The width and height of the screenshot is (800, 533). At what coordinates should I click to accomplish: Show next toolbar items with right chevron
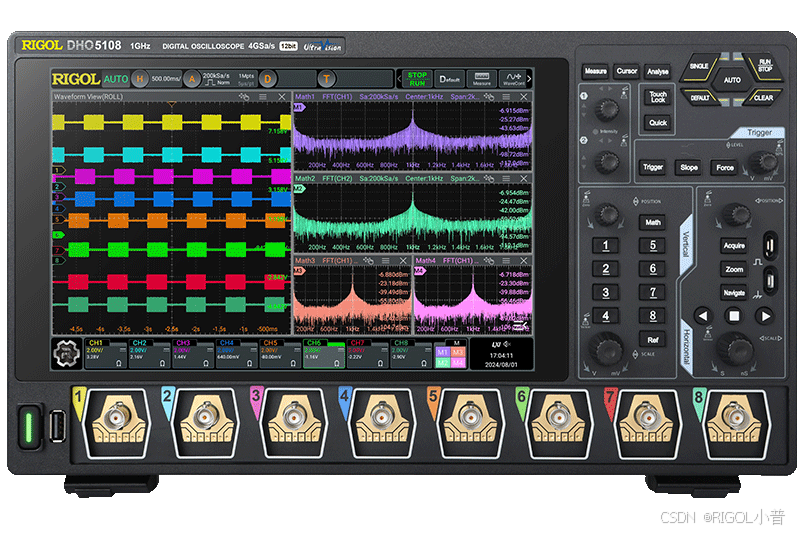[530, 79]
